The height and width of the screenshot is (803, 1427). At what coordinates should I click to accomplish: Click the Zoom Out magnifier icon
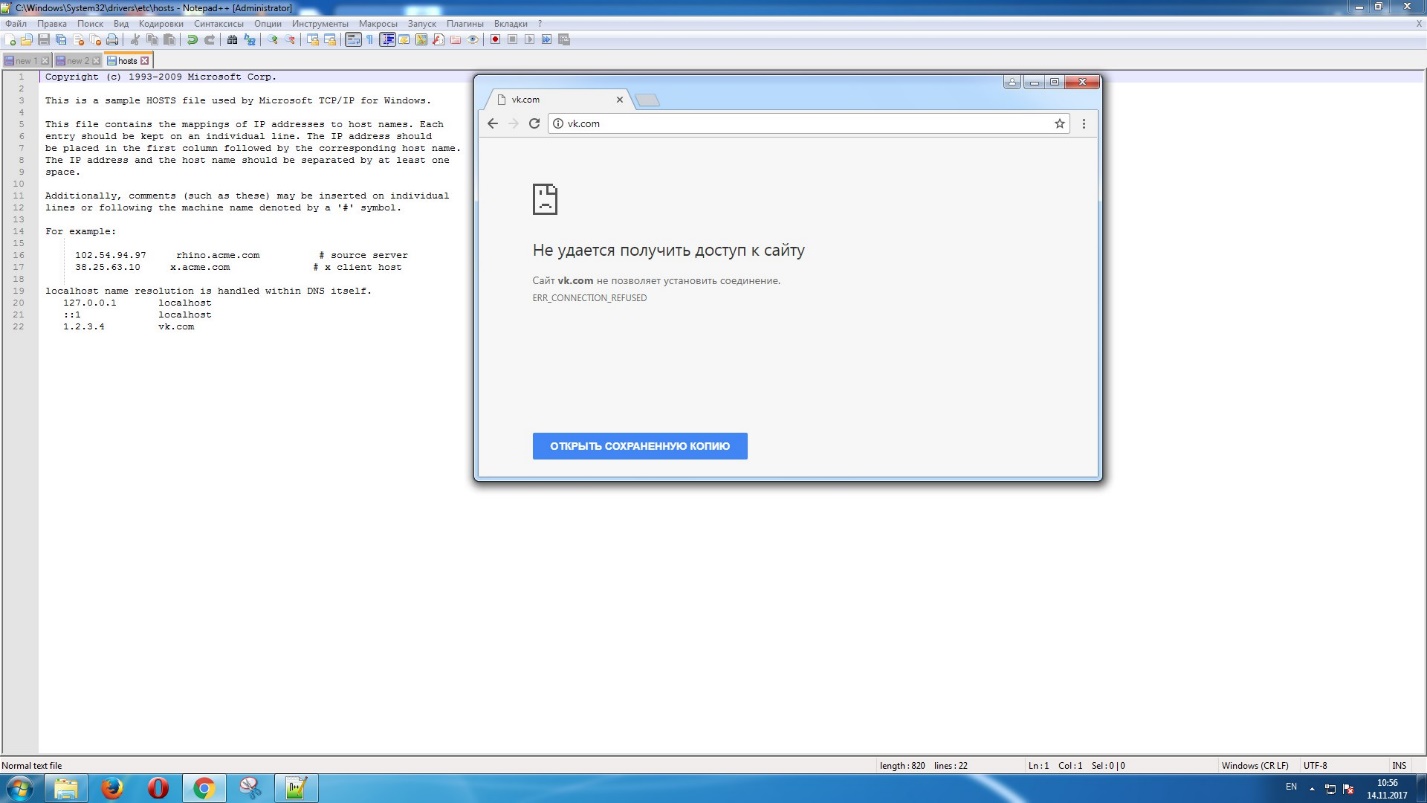click(x=289, y=40)
